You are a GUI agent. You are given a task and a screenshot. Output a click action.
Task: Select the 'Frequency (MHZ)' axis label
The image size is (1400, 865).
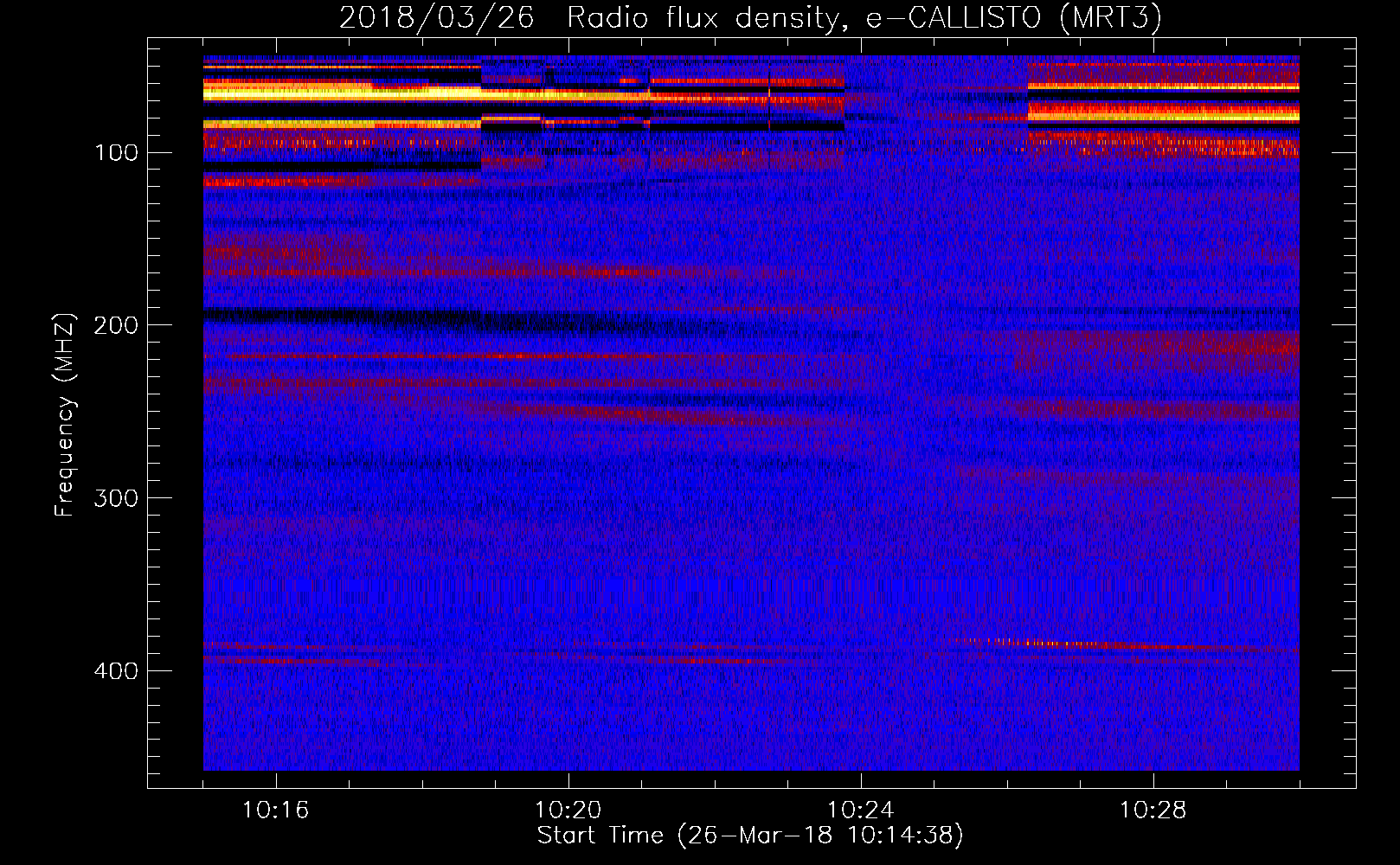click(x=64, y=414)
